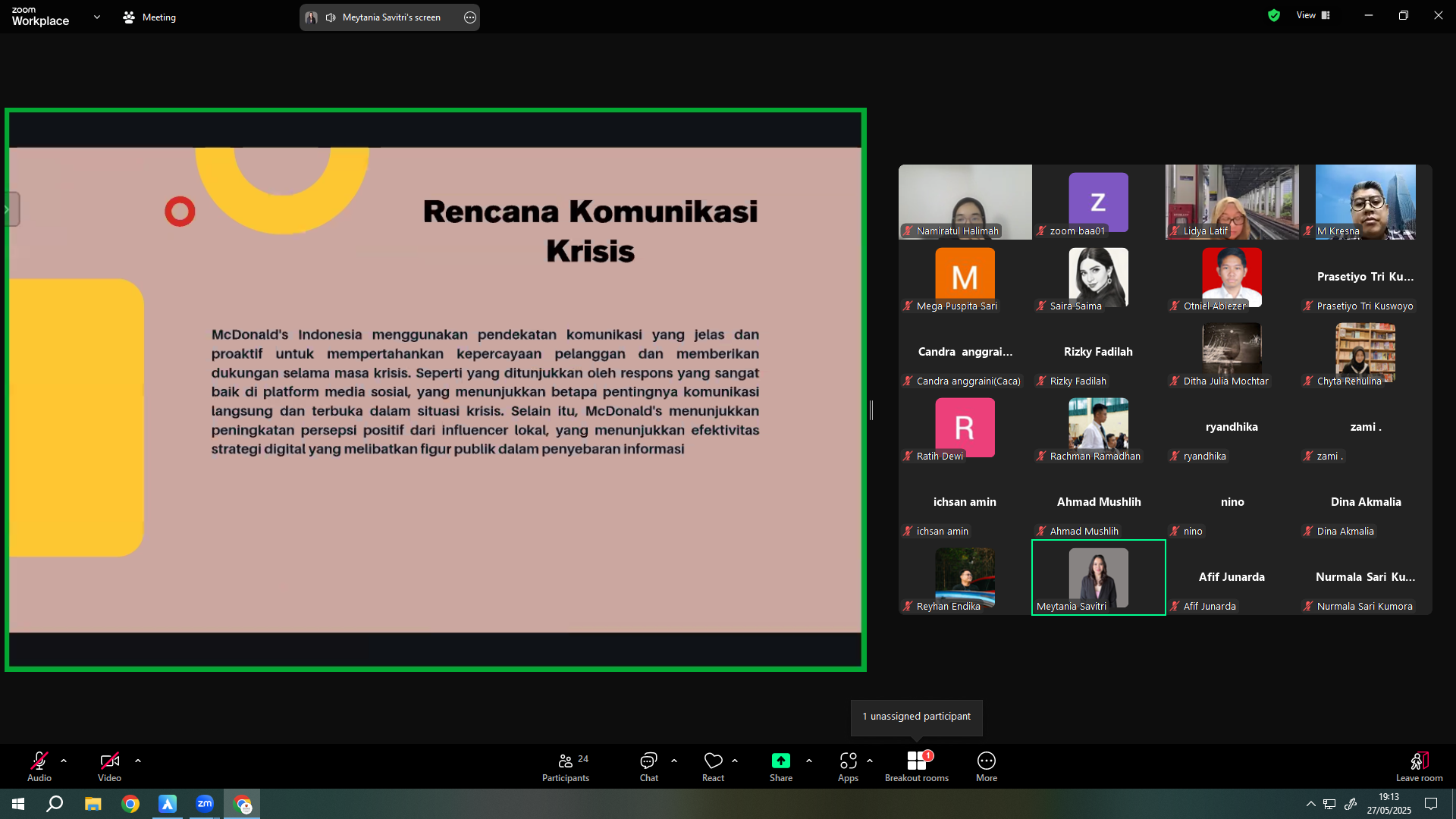Click the Ahmad Mushlih tile

[1099, 502]
